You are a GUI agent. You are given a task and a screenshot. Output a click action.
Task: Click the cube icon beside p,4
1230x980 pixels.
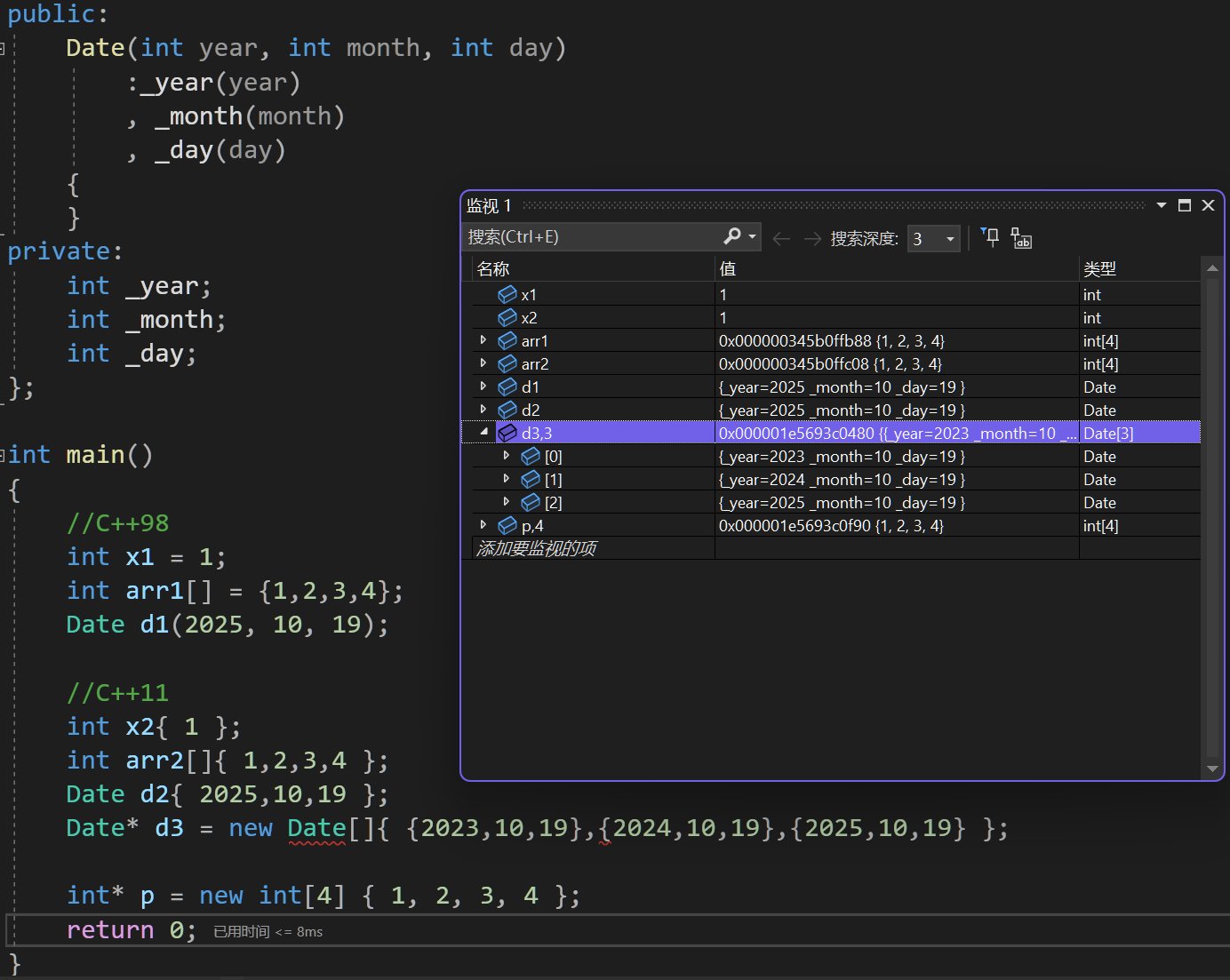coord(507,525)
